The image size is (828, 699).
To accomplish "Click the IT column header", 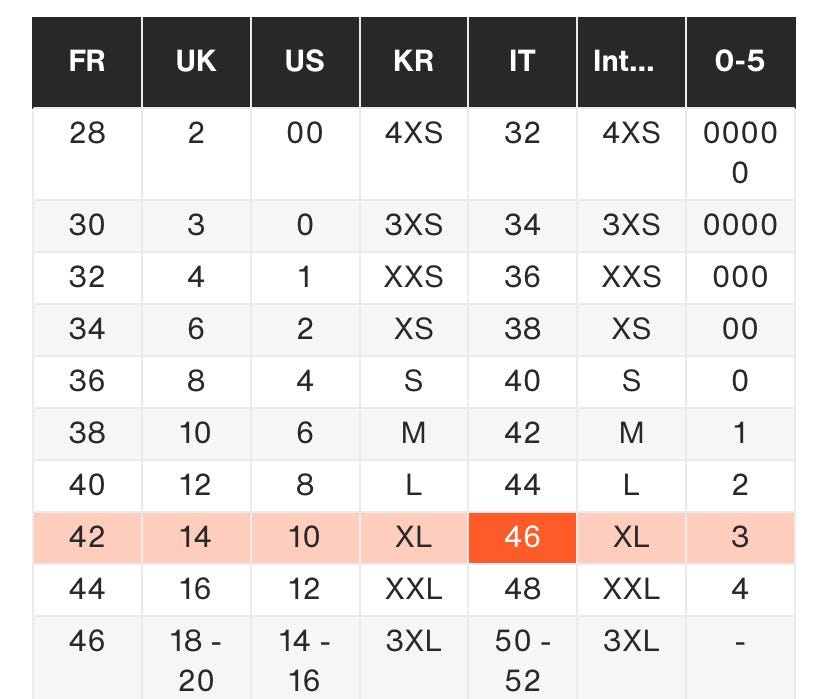I will click(522, 62).
